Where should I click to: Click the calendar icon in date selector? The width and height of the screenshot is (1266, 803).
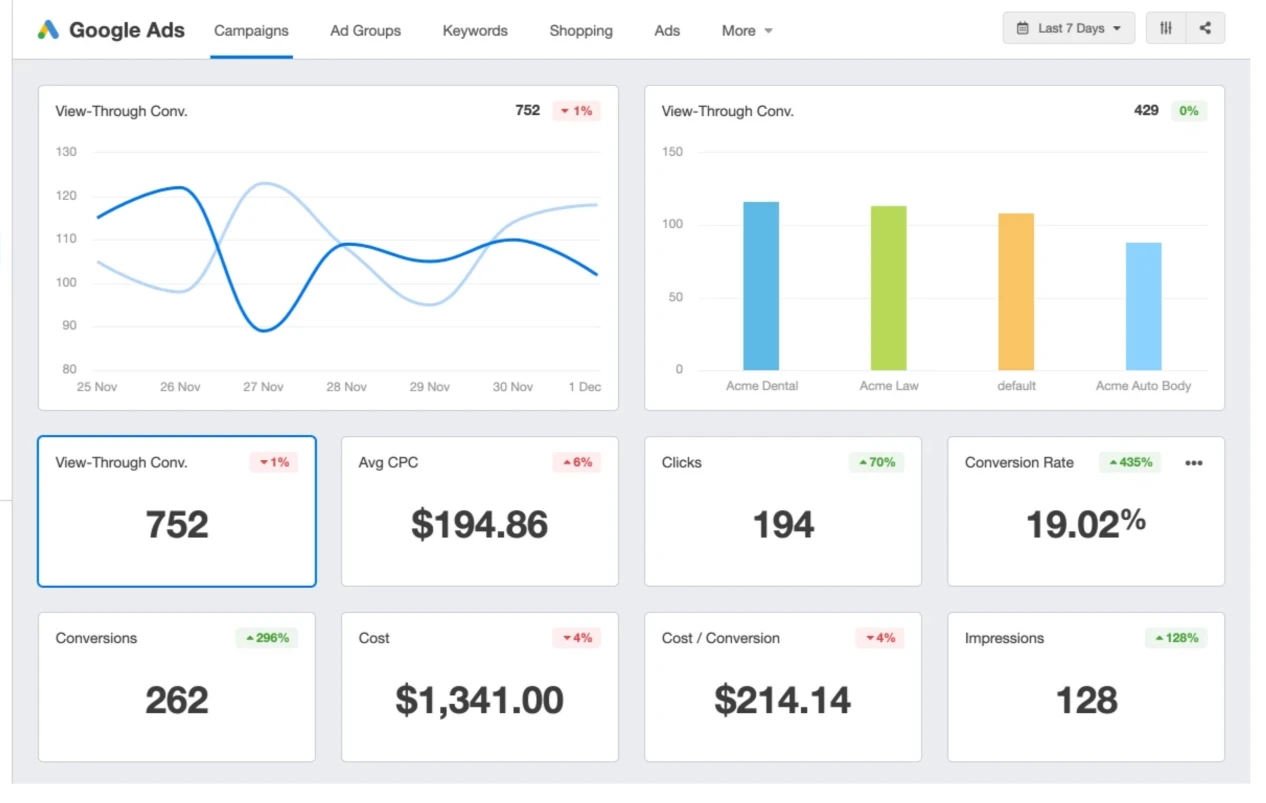(1022, 28)
